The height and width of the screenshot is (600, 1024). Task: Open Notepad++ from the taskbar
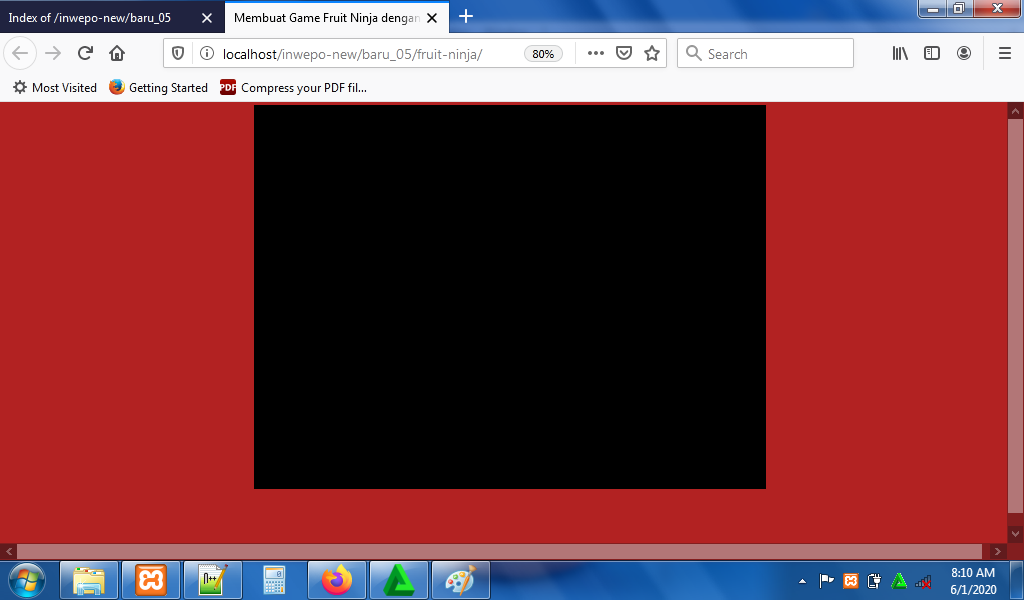pos(213,580)
